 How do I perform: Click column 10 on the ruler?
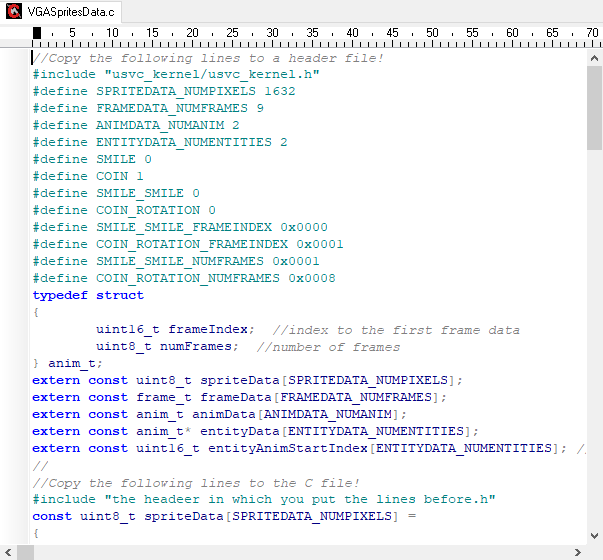[x=112, y=33]
